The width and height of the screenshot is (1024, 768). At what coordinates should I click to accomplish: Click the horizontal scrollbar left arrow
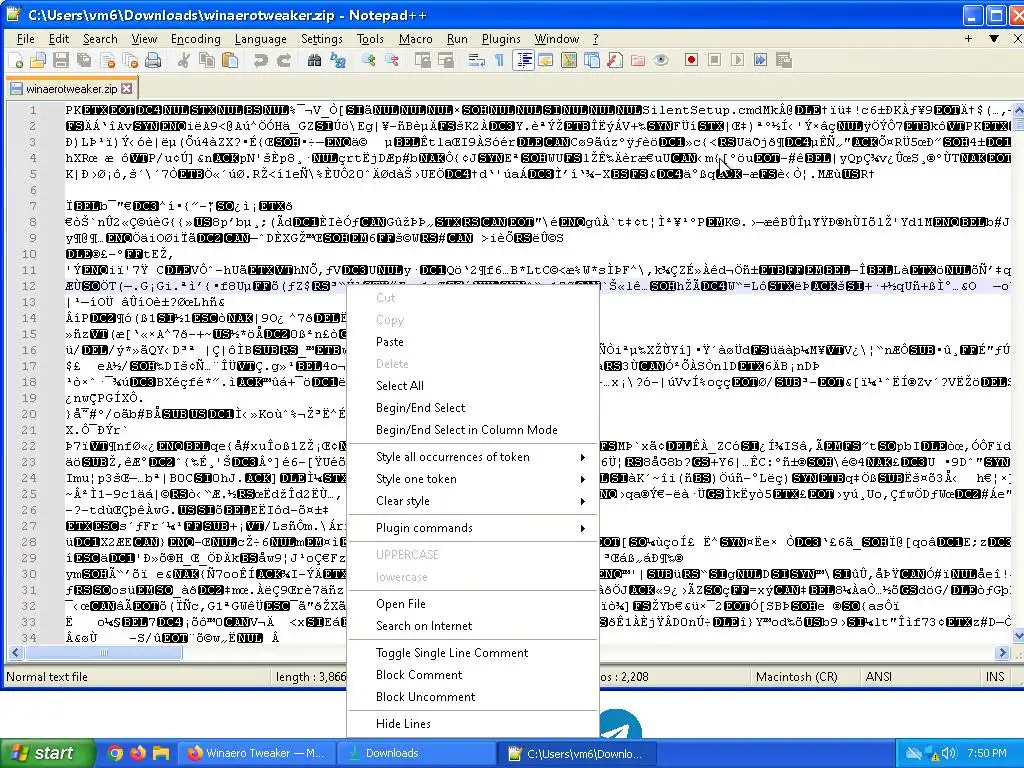pyautogui.click(x=16, y=652)
